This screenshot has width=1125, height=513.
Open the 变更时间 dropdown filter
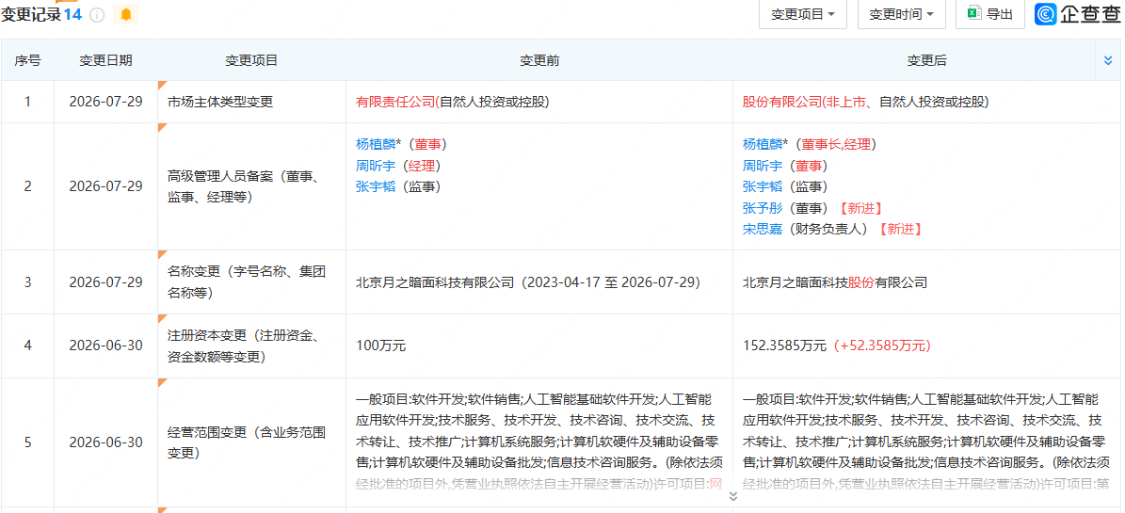point(901,14)
